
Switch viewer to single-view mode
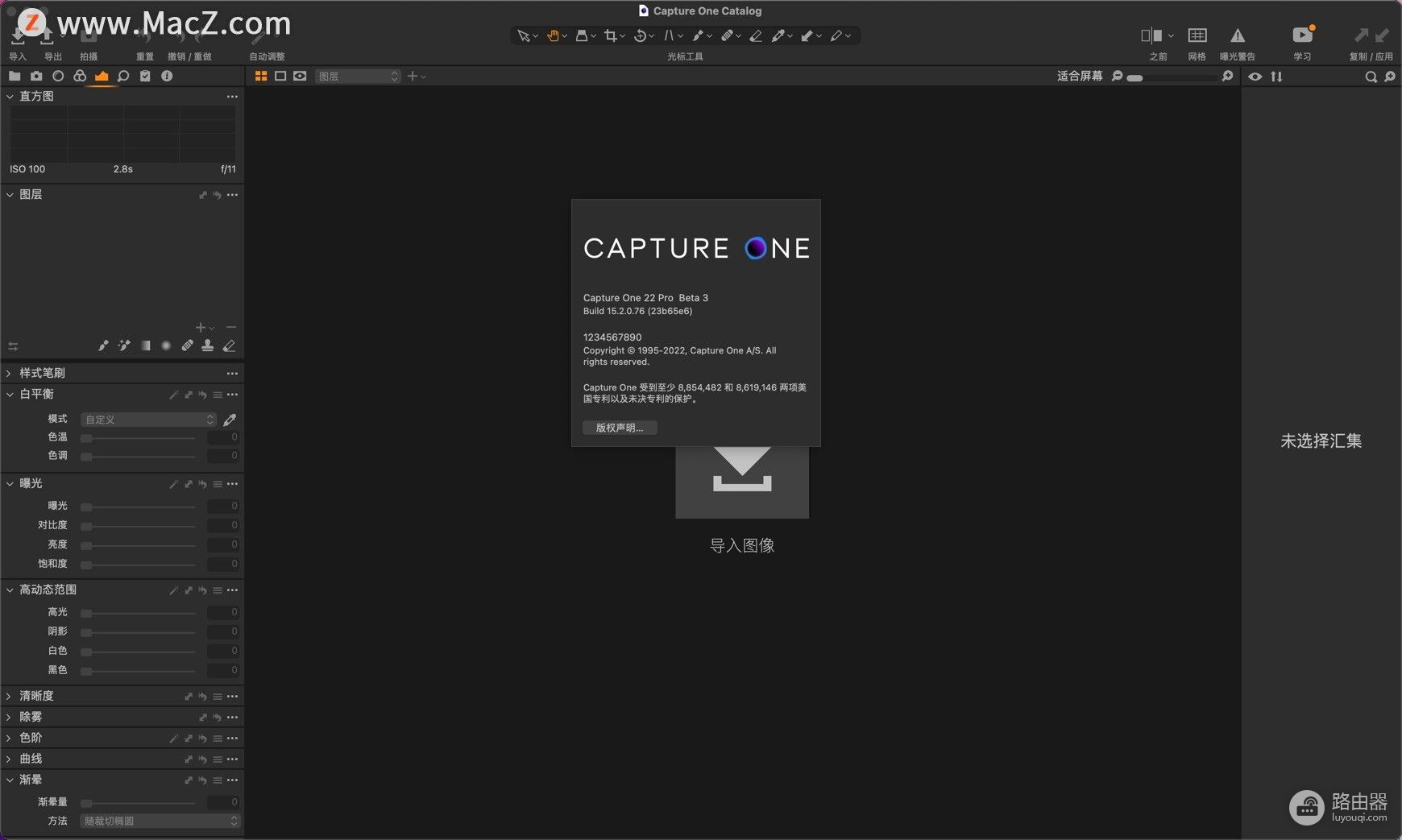click(280, 76)
